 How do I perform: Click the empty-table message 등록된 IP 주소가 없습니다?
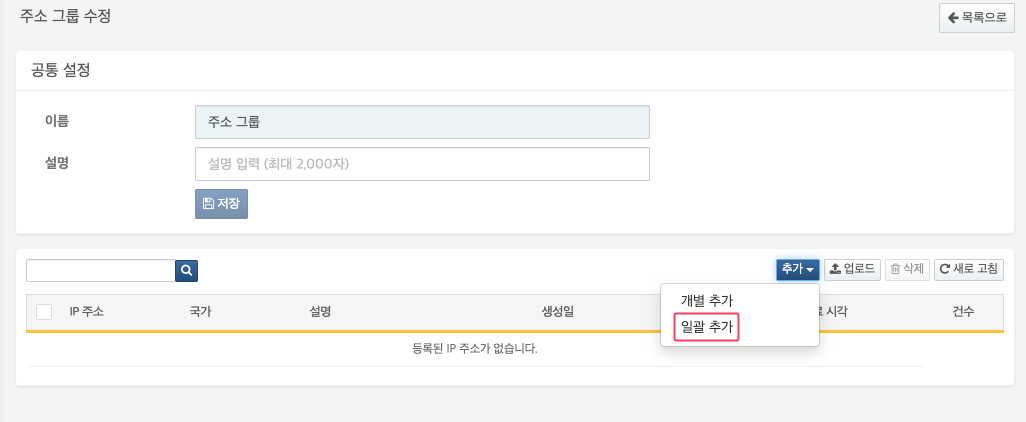point(475,349)
